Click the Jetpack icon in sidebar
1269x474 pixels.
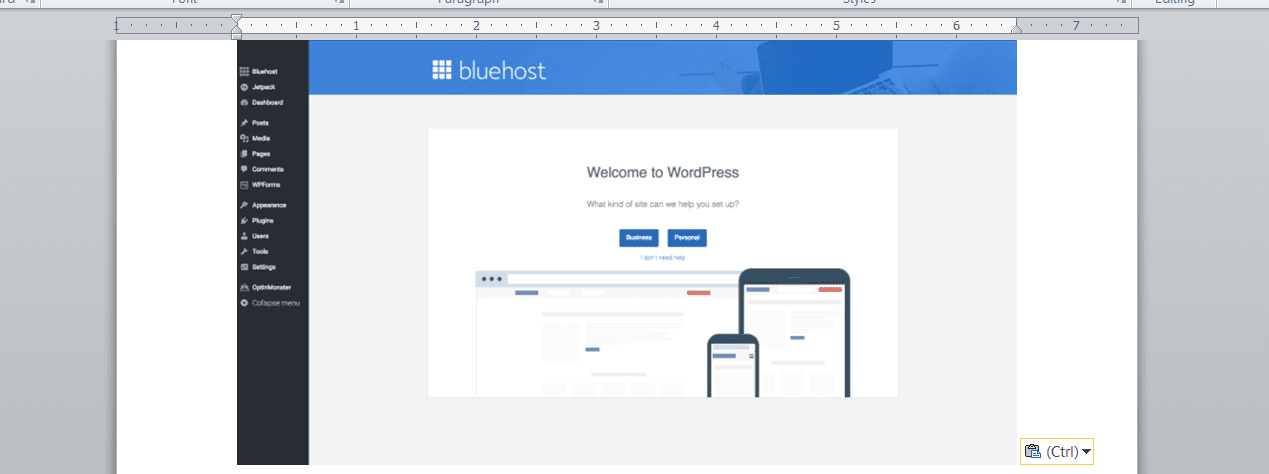244,87
